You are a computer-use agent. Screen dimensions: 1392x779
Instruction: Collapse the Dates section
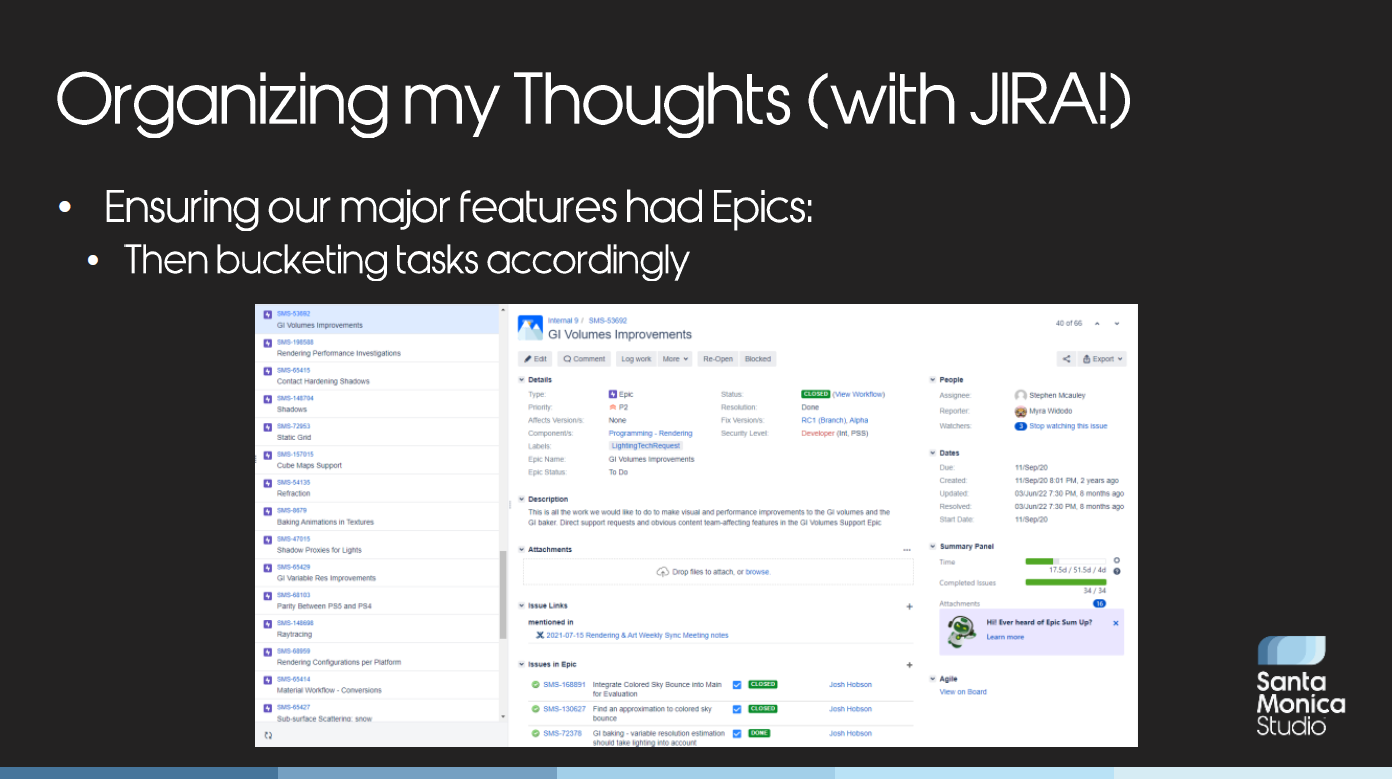click(x=933, y=453)
